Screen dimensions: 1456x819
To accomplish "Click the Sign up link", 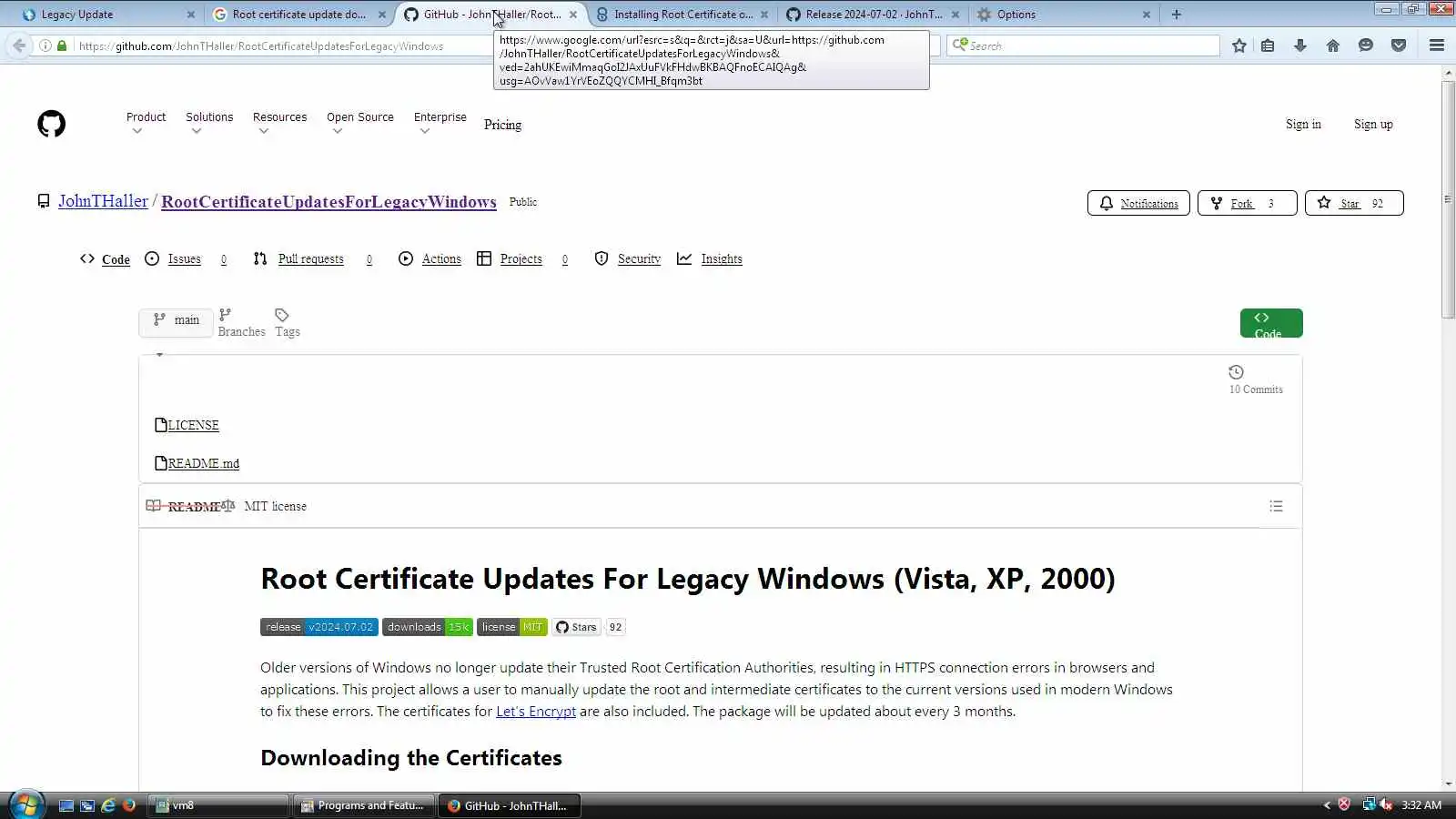I will (1373, 124).
